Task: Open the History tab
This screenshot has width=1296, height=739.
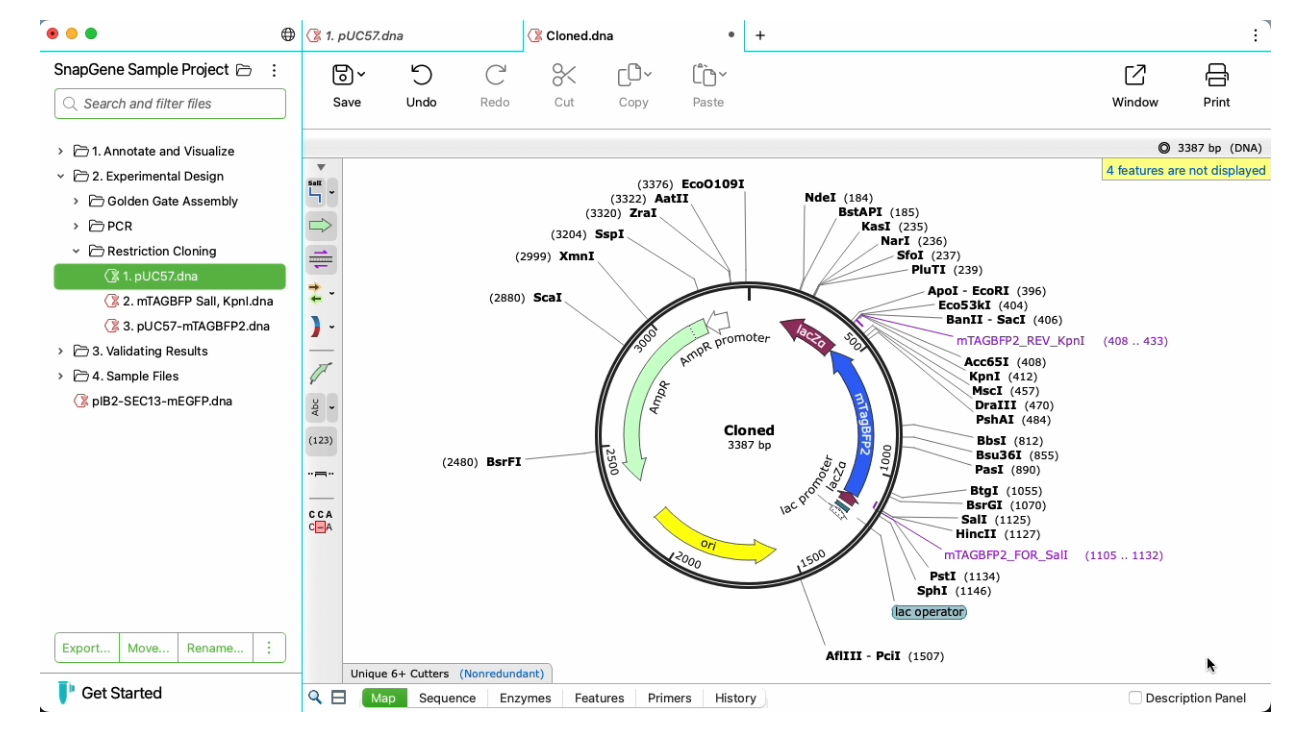Action: click(735, 698)
